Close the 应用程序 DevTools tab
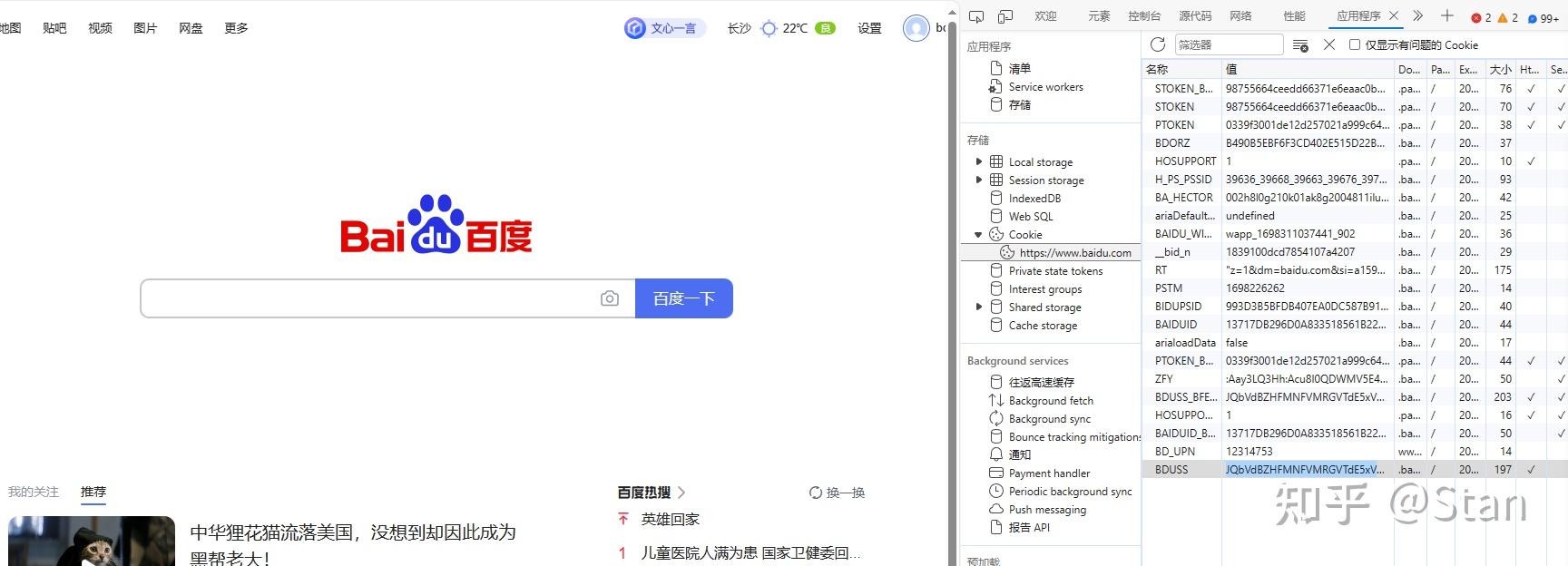The image size is (1568, 566). pos(1394,15)
